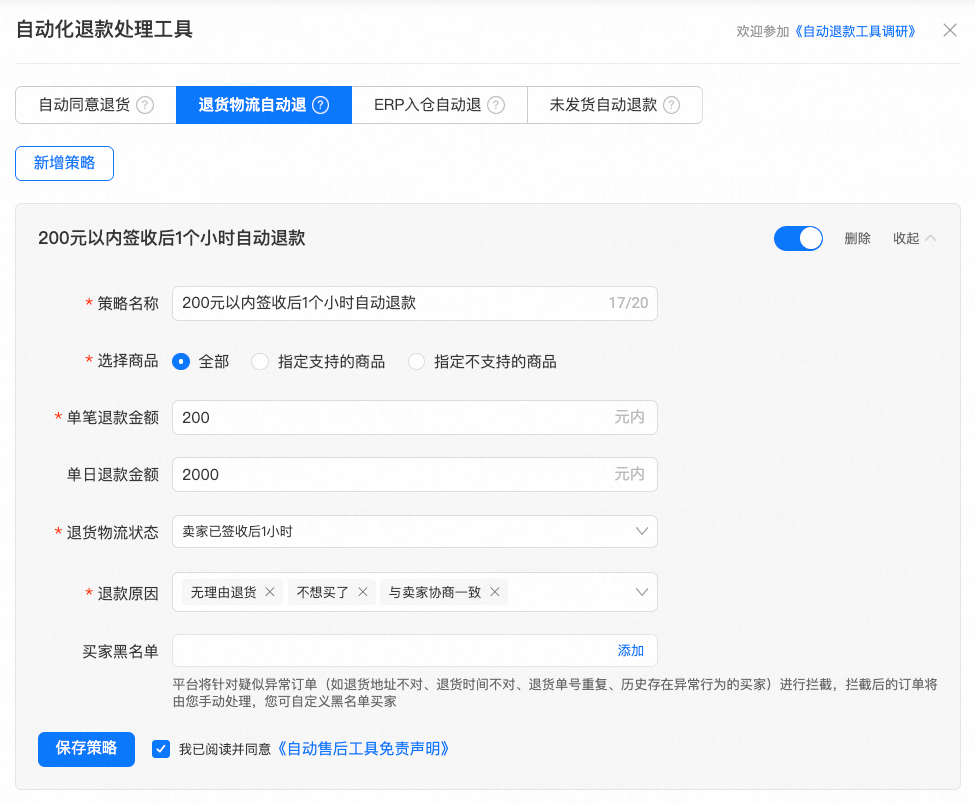Collapse the strategy card with 收起
Screen dimensions: 975x804
(914, 238)
